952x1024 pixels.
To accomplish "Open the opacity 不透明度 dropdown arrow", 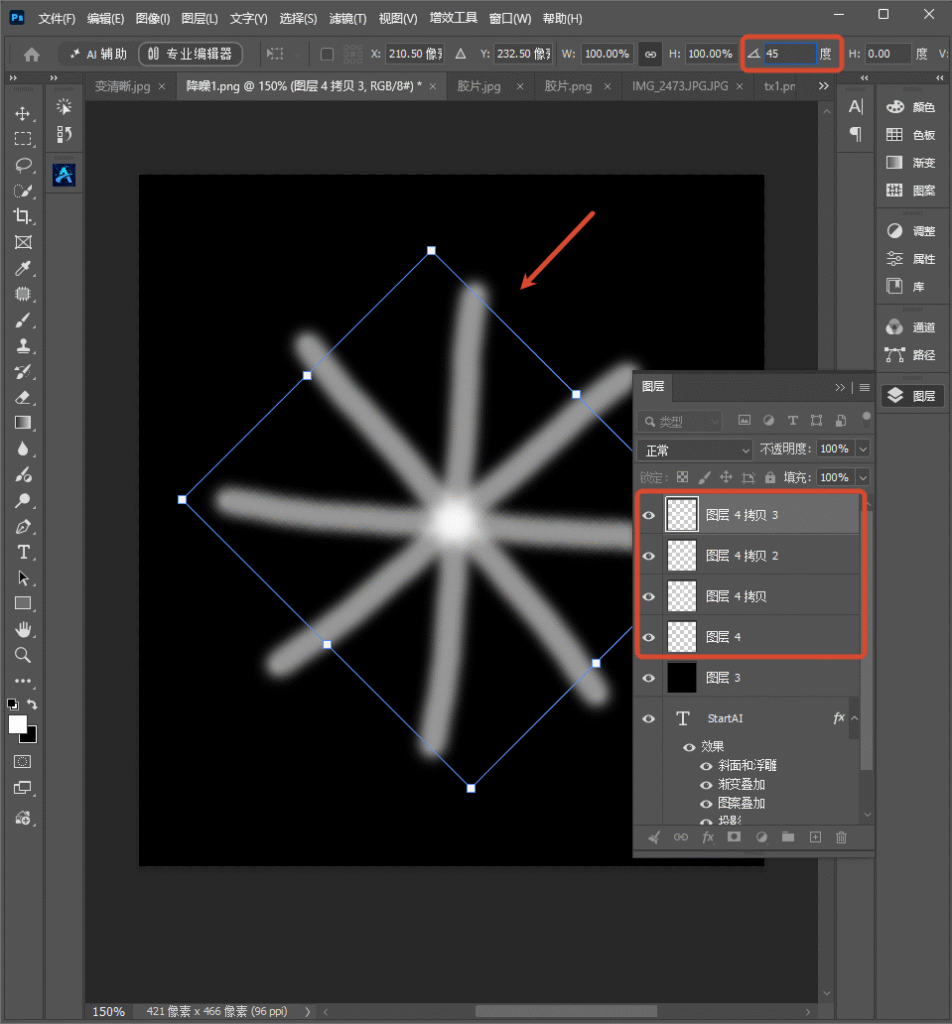I will (863, 449).
